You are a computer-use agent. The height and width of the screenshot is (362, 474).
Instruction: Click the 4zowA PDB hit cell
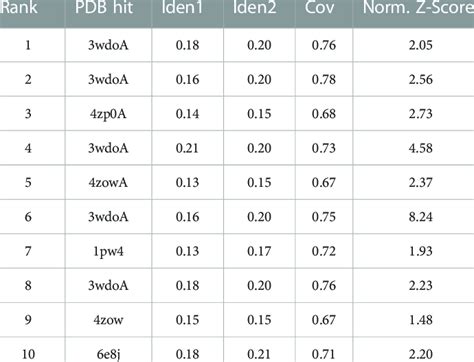(108, 182)
